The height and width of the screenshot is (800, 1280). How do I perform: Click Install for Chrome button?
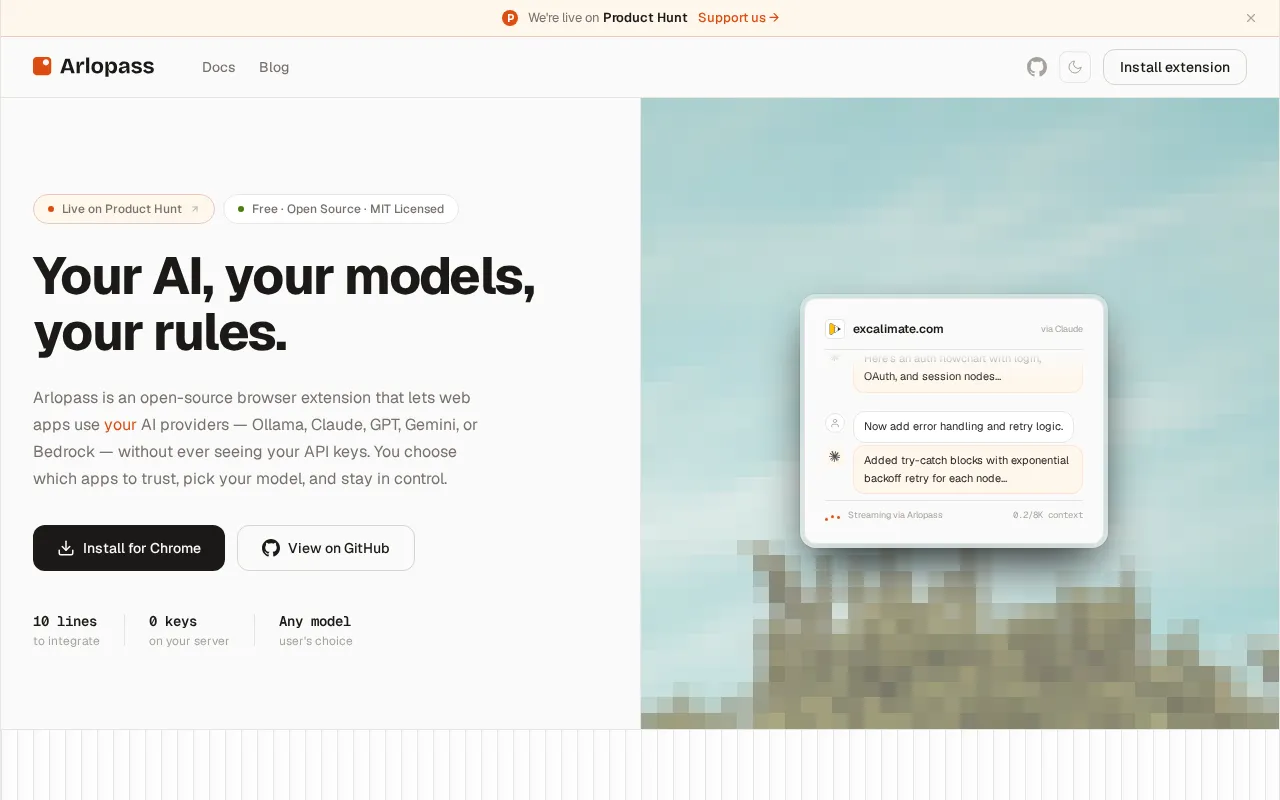pyautogui.click(x=129, y=548)
